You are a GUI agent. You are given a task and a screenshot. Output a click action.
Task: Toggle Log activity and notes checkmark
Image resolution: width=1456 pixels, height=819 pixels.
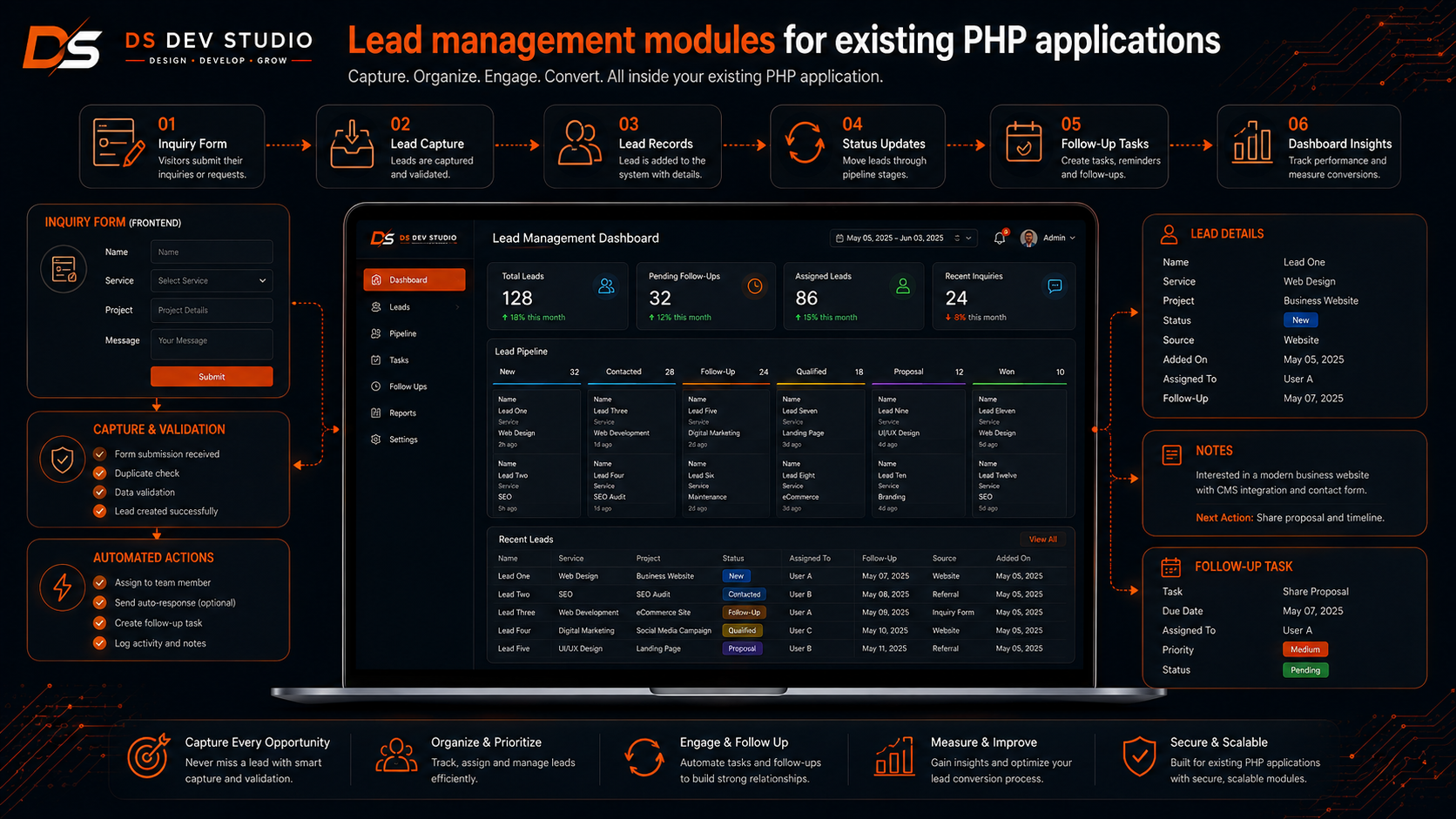[x=100, y=644]
